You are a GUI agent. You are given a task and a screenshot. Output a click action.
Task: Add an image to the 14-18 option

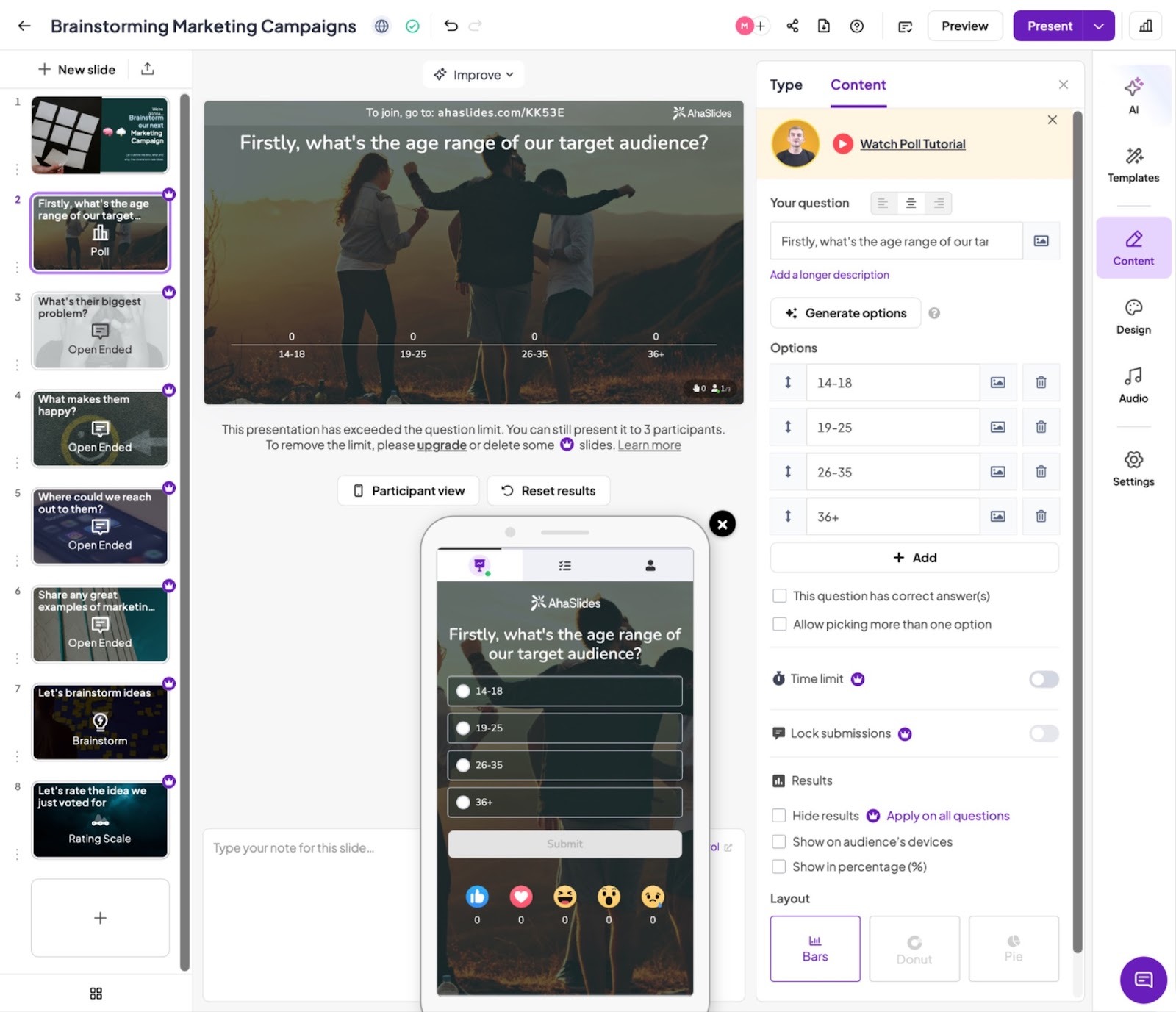click(x=997, y=382)
